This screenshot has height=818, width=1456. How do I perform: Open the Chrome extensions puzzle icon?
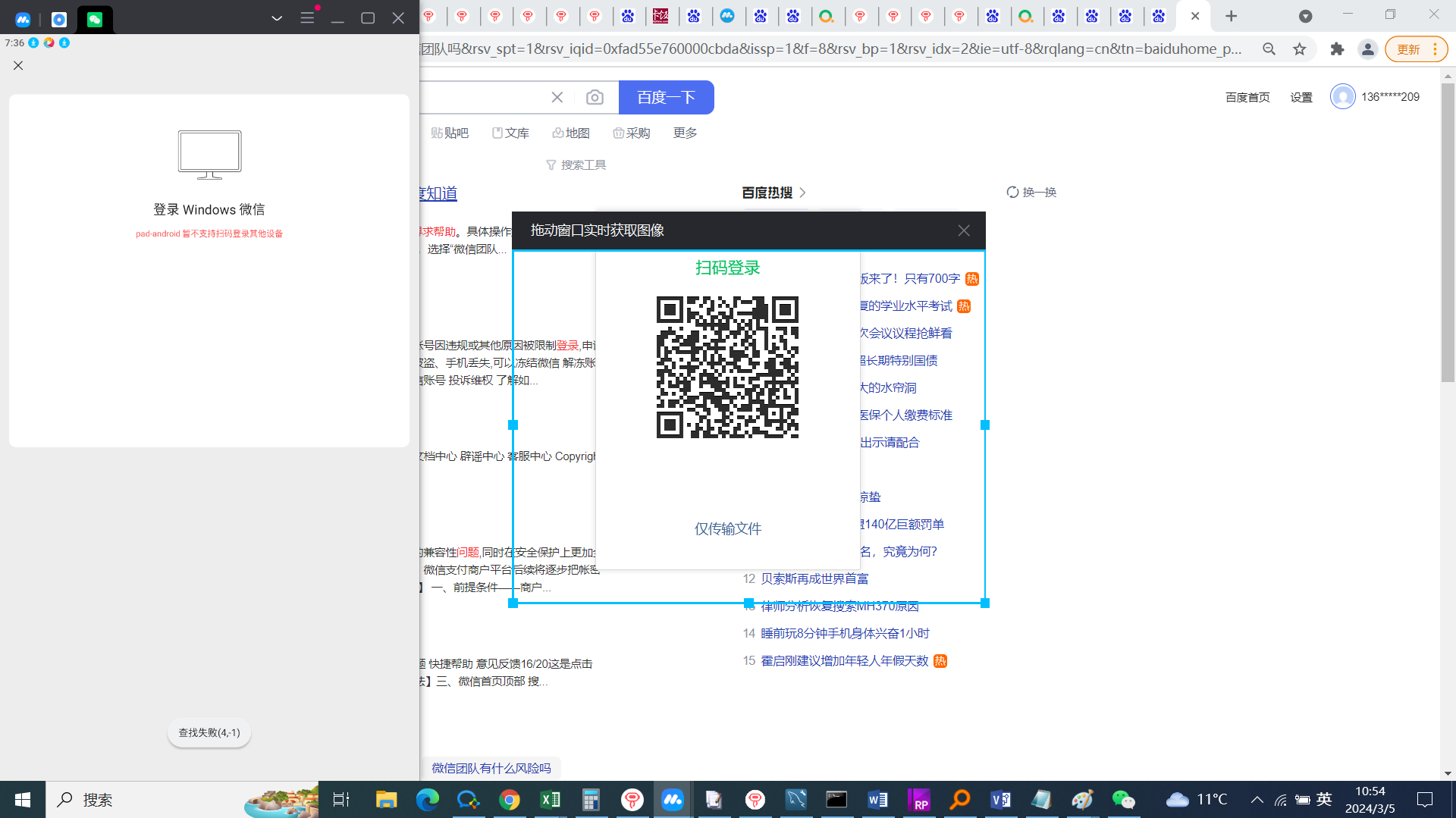(1337, 49)
